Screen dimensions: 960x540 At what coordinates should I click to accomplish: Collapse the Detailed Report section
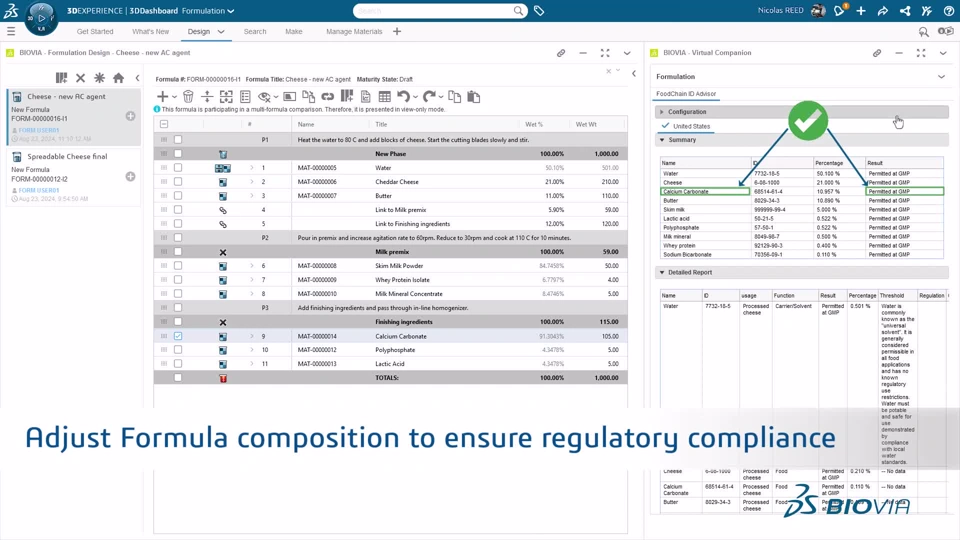tap(662, 272)
